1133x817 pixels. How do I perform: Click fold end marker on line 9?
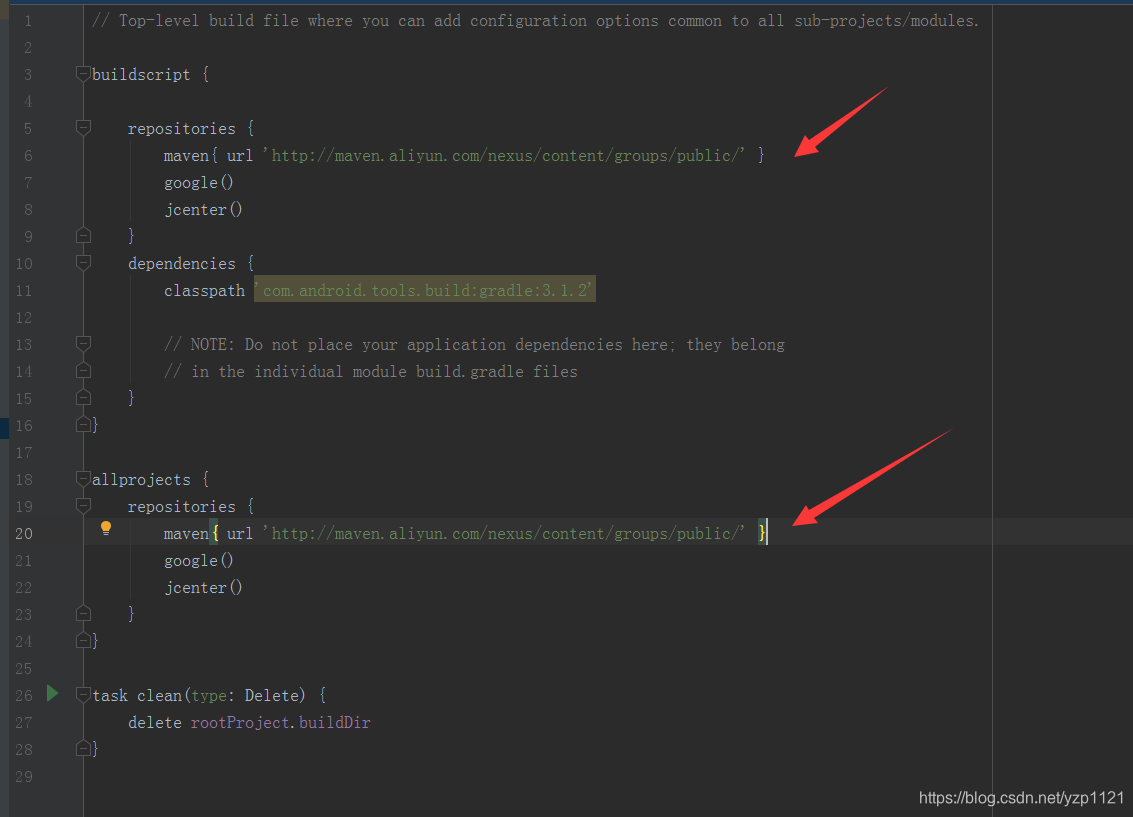83,235
